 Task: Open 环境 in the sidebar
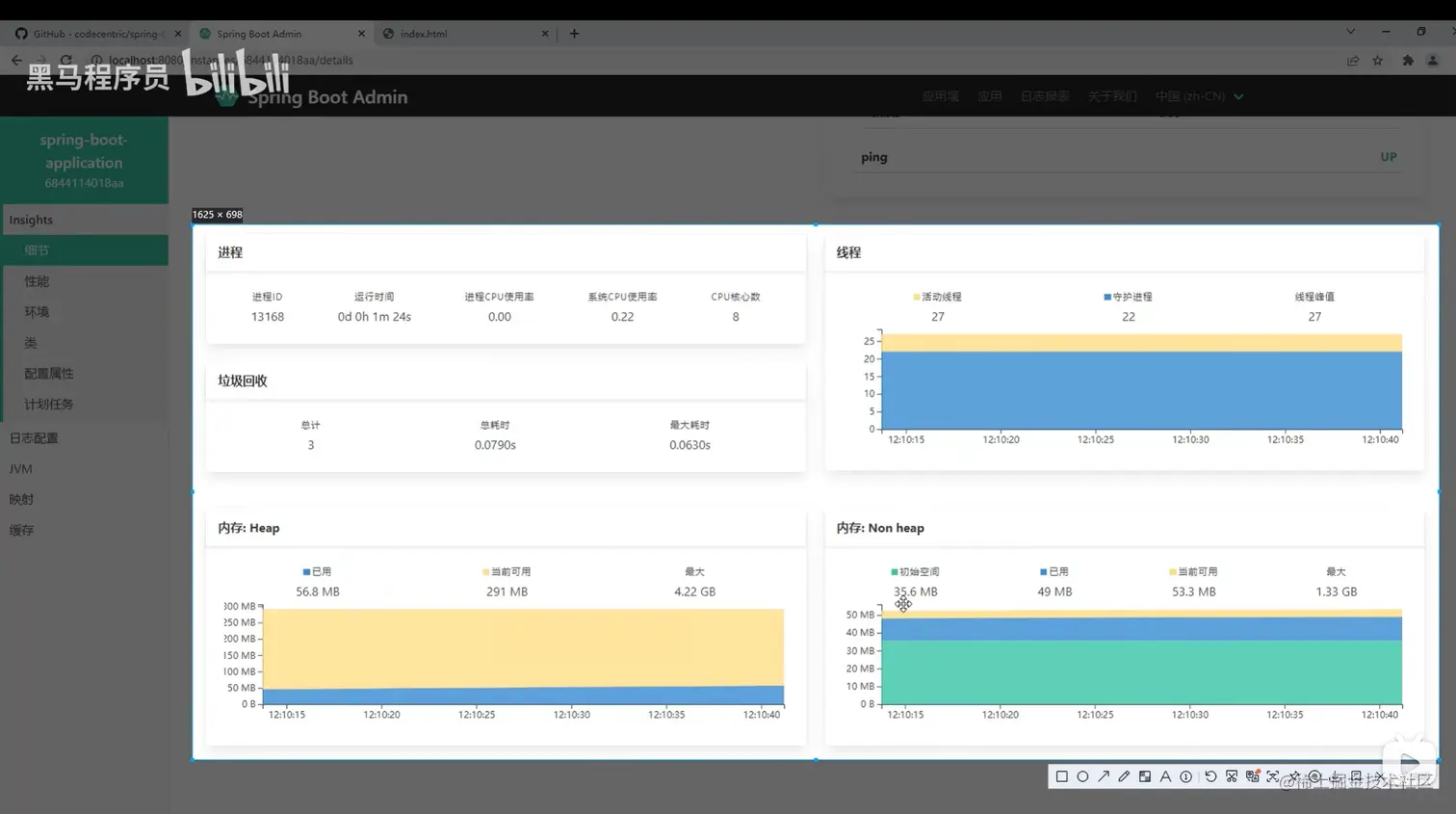(x=84, y=312)
